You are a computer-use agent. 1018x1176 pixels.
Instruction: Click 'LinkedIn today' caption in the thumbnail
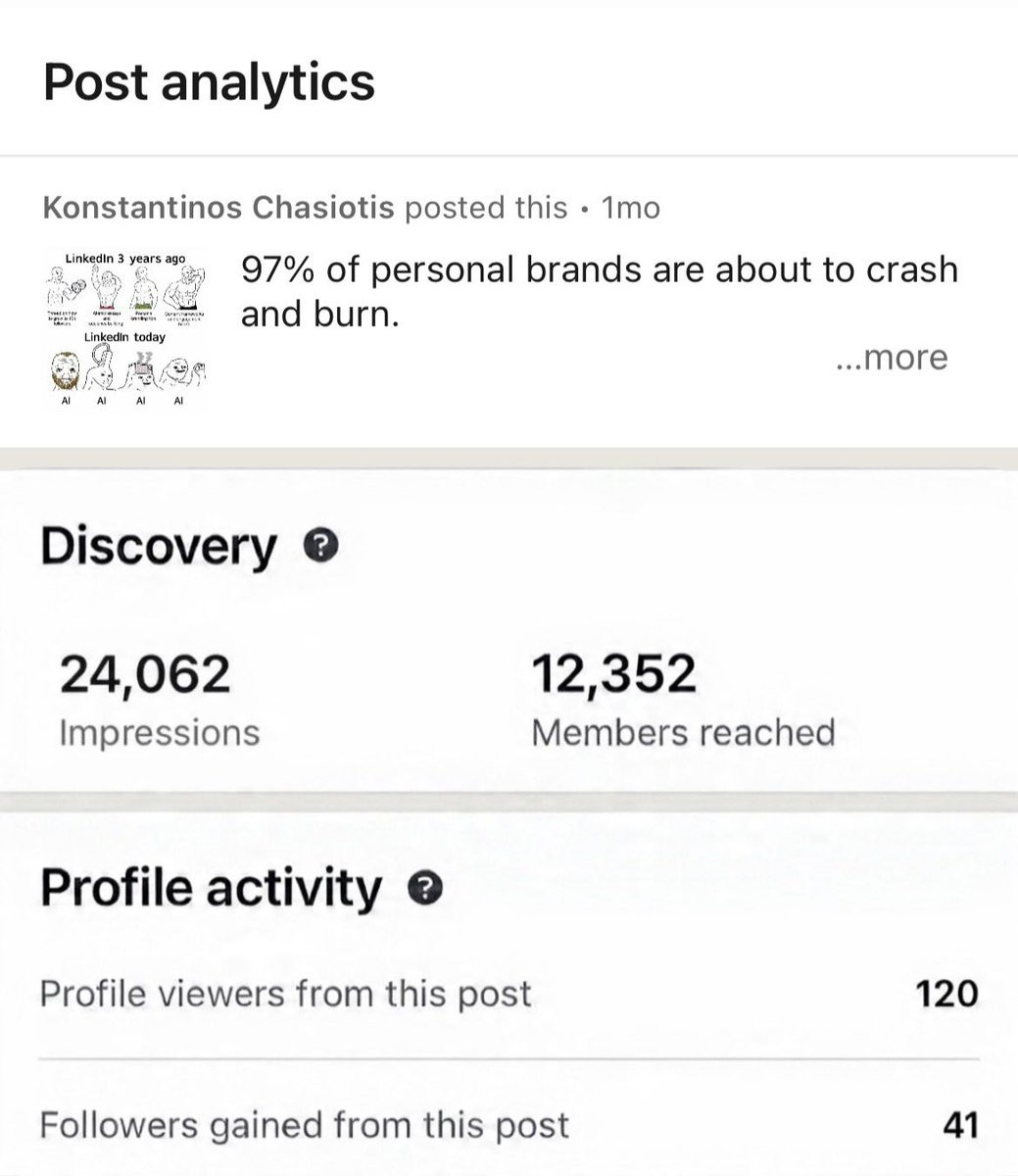click(x=124, y=336)
